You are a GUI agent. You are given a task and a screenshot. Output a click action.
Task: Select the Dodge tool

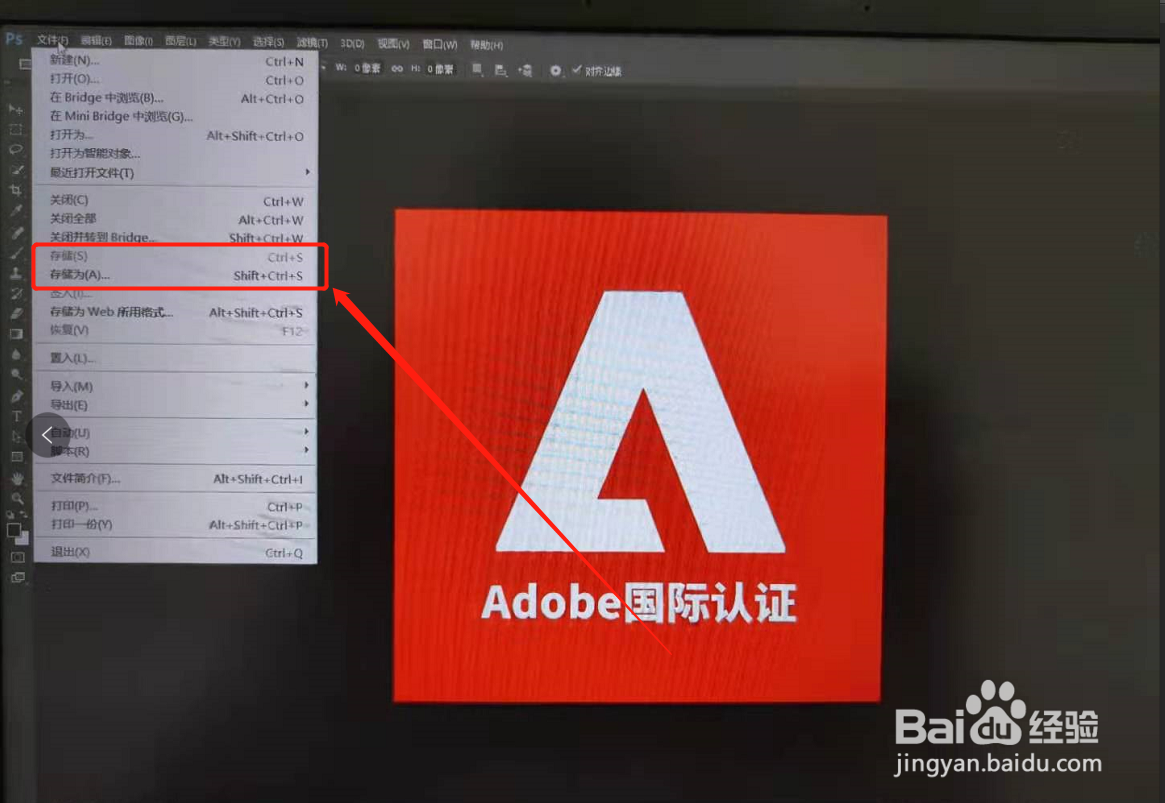pyautogui.click(x=16, y=374)
